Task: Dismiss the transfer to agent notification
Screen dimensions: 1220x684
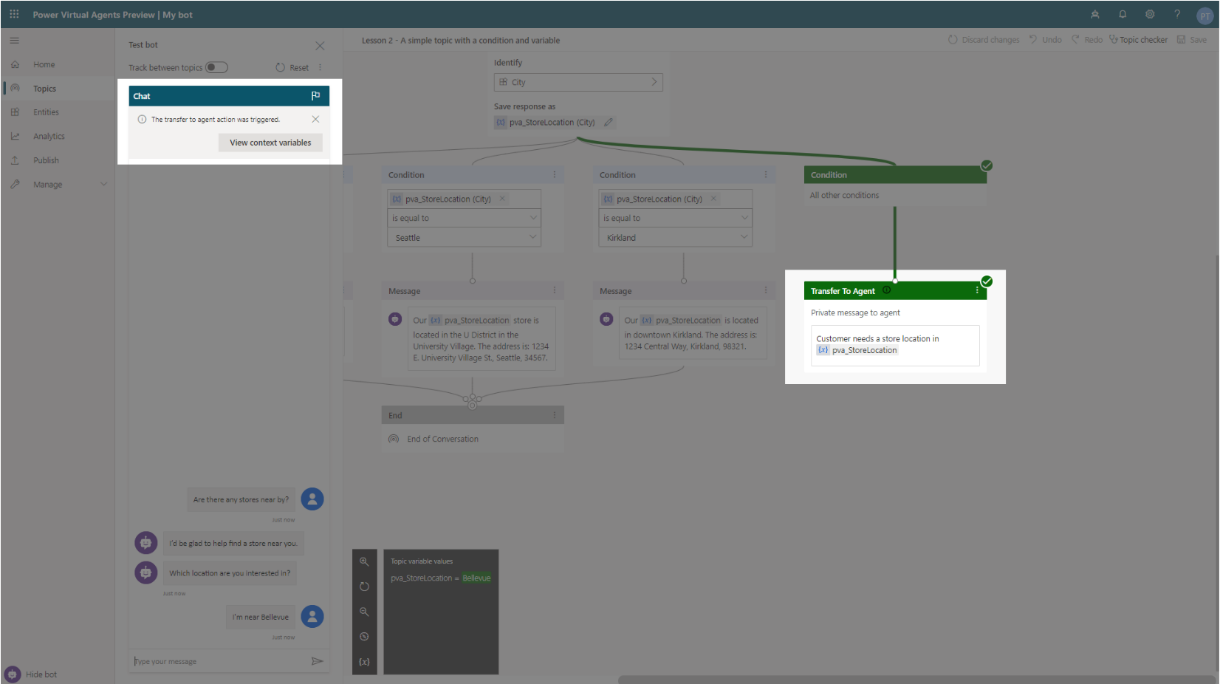Action: (x=315, y=118)
